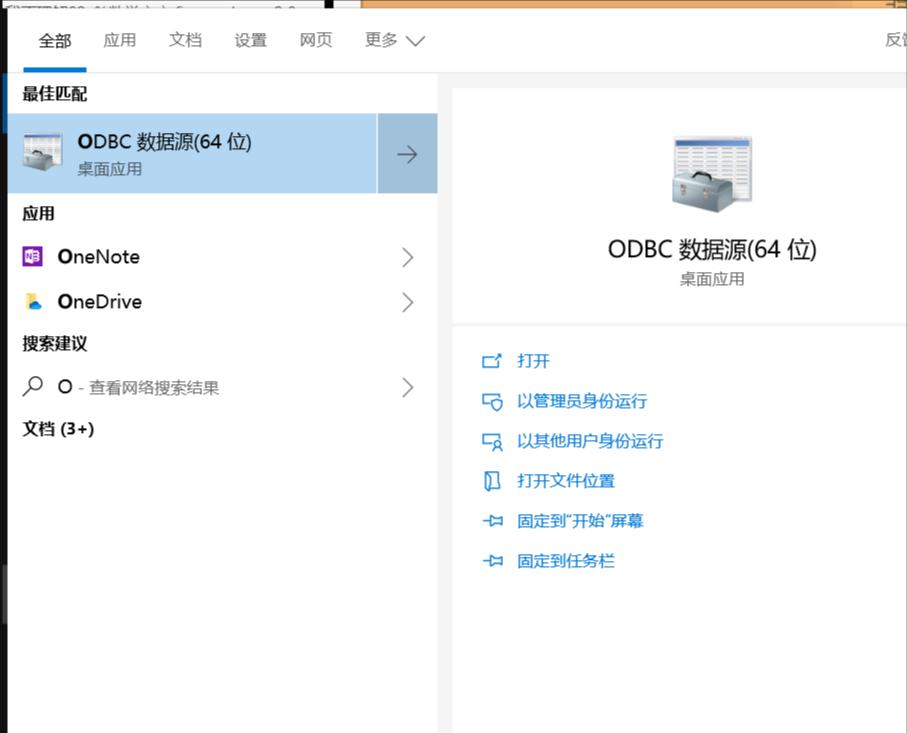The height and width of the screenshot is (733, 907).
Task: Switch to the 设置 tab
Action: (x=250, y=41)
